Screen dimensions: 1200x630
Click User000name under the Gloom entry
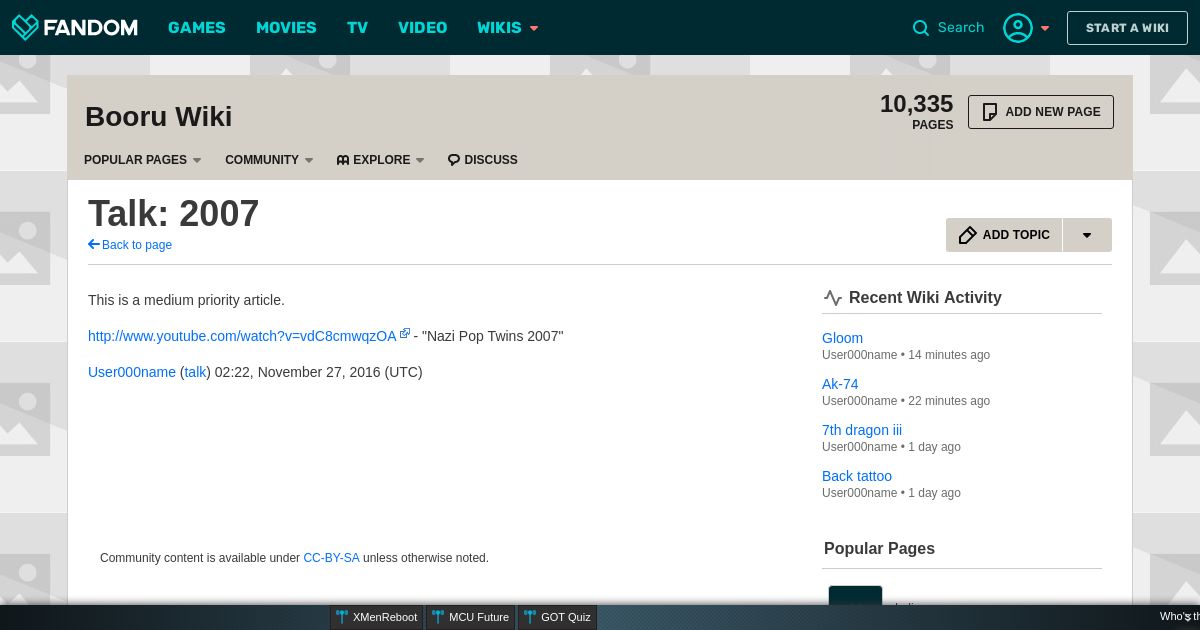tap(859, 355)
